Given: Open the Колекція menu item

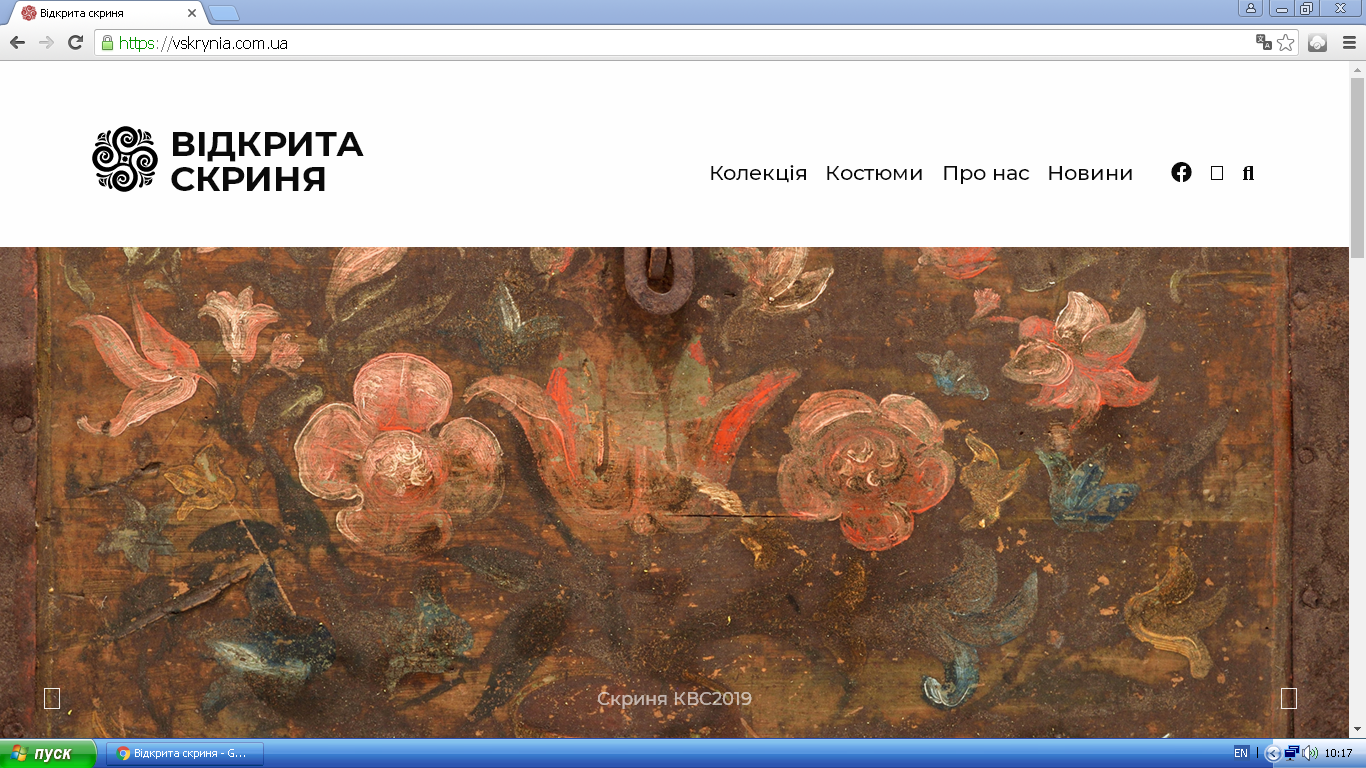Looking at the screenshot, I should (758, 173).
